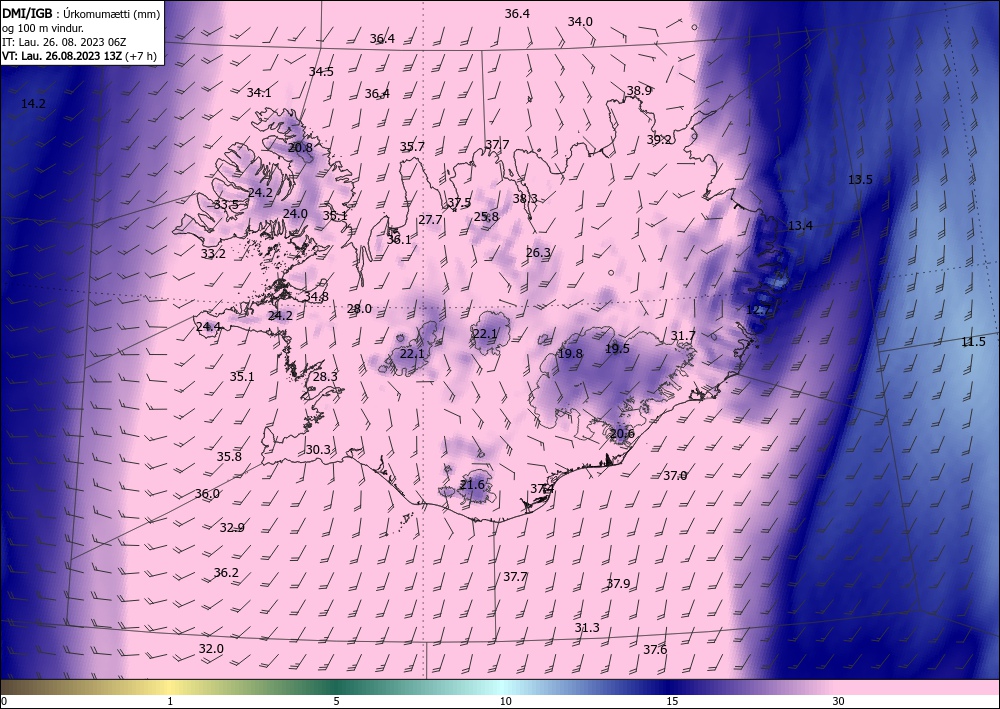1000x709 pixels.
Task: Click the '35.8' map value
Action: [x=229, y=457]
